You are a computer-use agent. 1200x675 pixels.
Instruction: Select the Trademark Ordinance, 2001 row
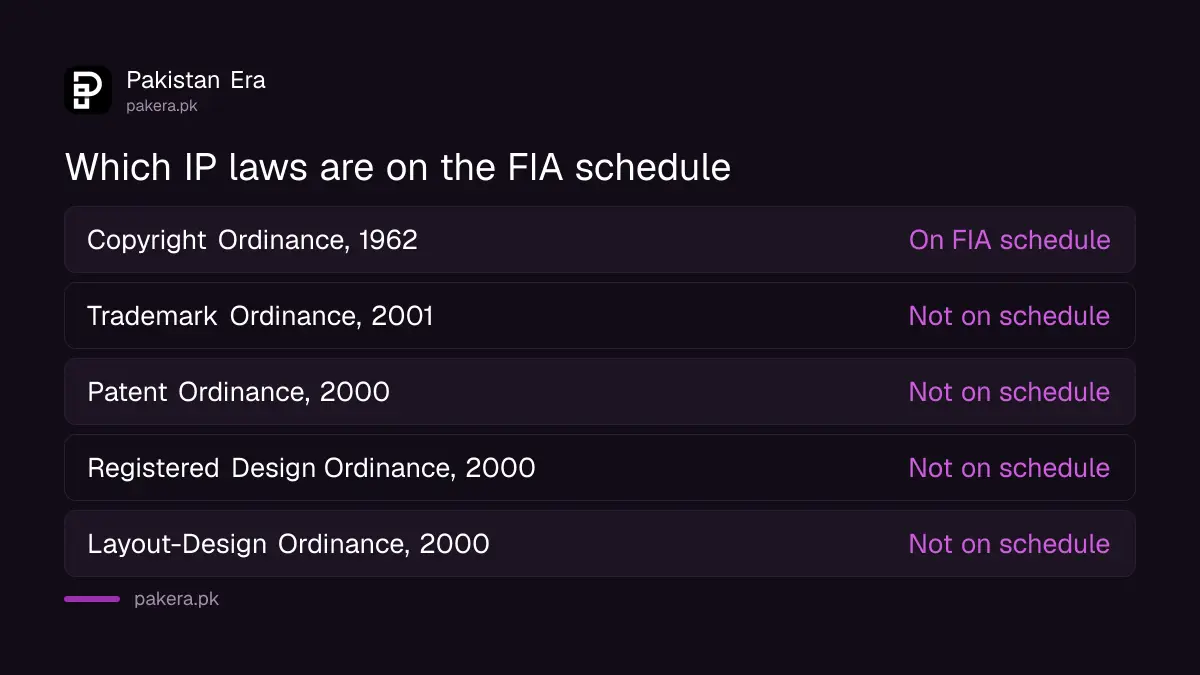(x=600, y=316)
